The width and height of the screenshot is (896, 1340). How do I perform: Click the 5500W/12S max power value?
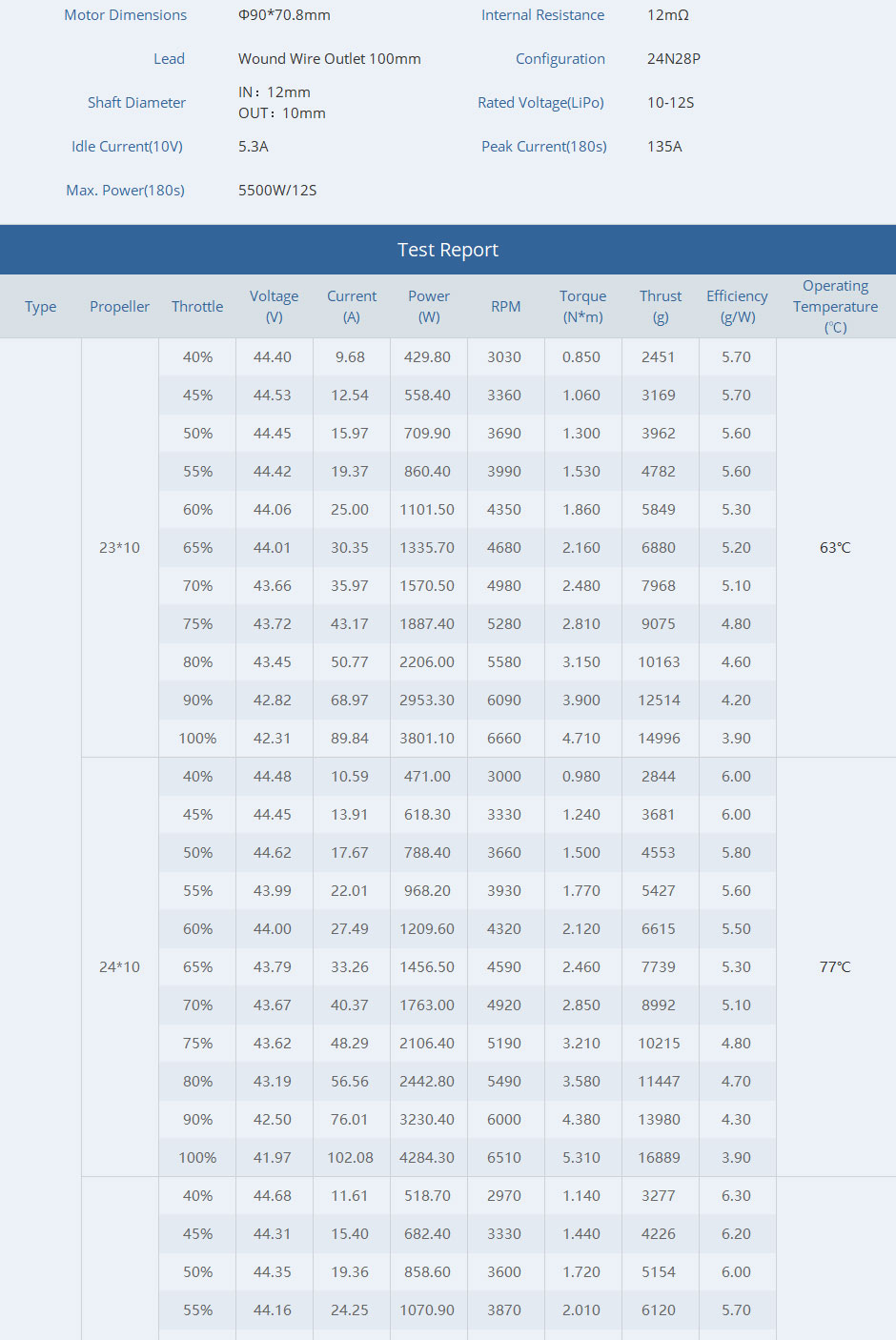[277, 191]
